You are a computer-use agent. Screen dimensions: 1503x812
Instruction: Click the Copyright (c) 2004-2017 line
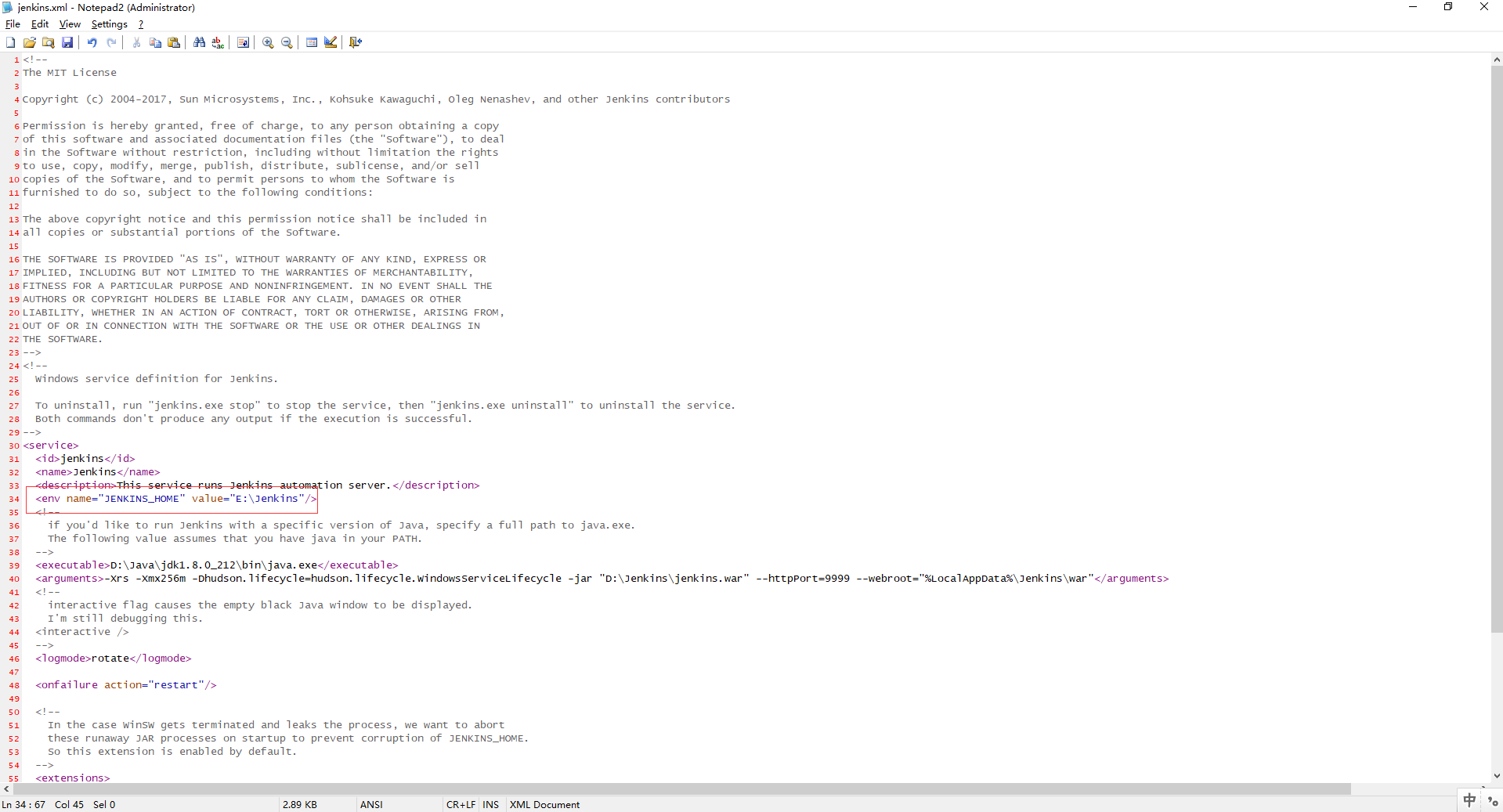[376, 99]
